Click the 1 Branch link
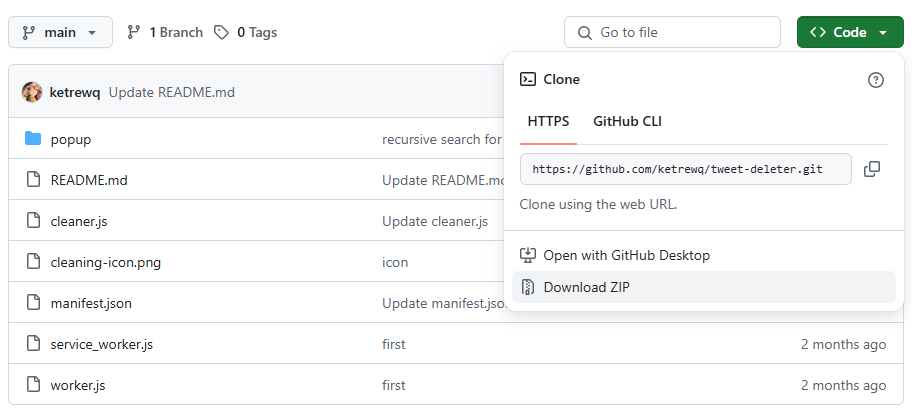The width and height of the screenshot is (912, 417). [x=176, y=33]
